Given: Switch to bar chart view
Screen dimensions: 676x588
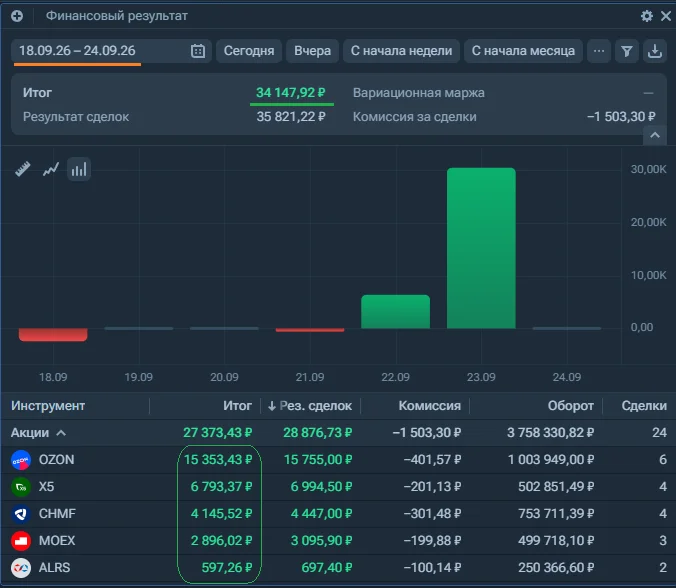Looking at the screenshot, I should click(x=78, y=169).
